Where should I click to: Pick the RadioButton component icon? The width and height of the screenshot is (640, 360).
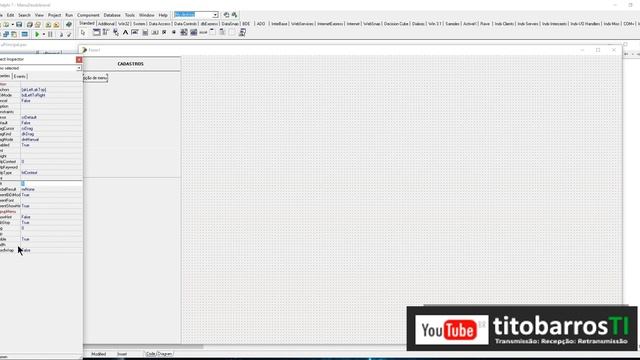pos(174,32)
